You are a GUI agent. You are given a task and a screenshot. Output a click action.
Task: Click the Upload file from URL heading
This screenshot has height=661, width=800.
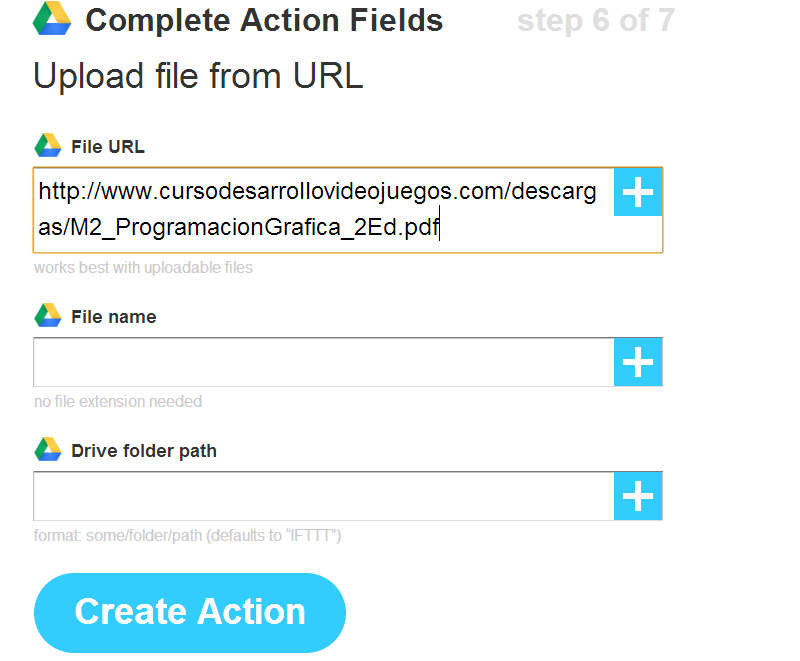[198, 76]
